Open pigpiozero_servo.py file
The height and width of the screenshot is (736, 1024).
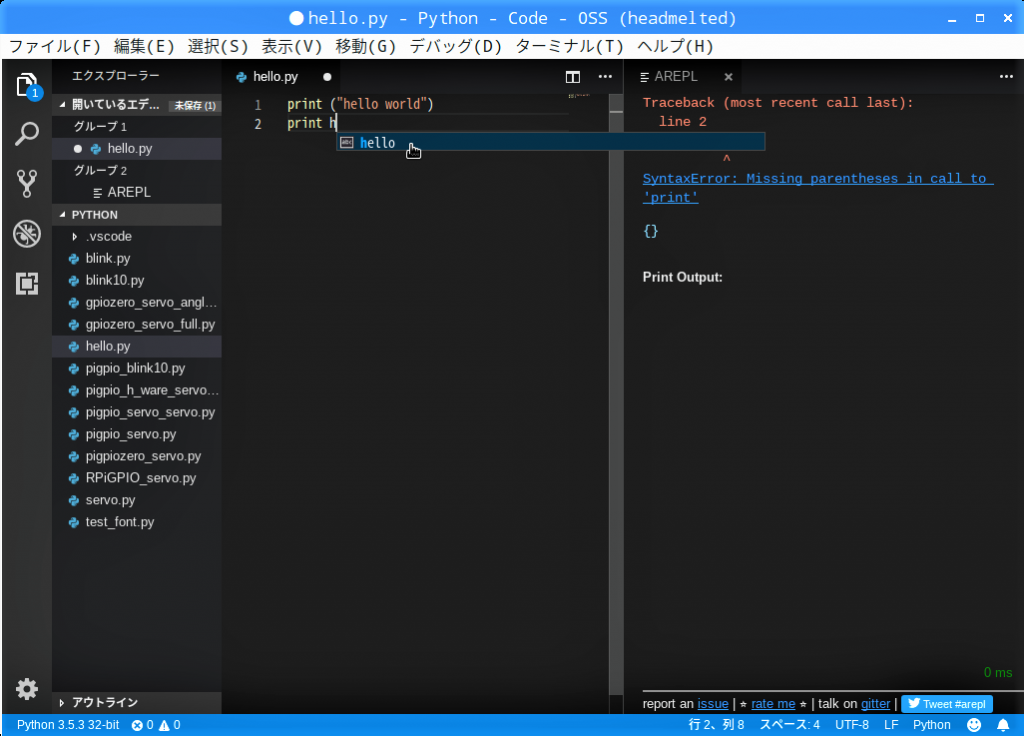[137, 456]
